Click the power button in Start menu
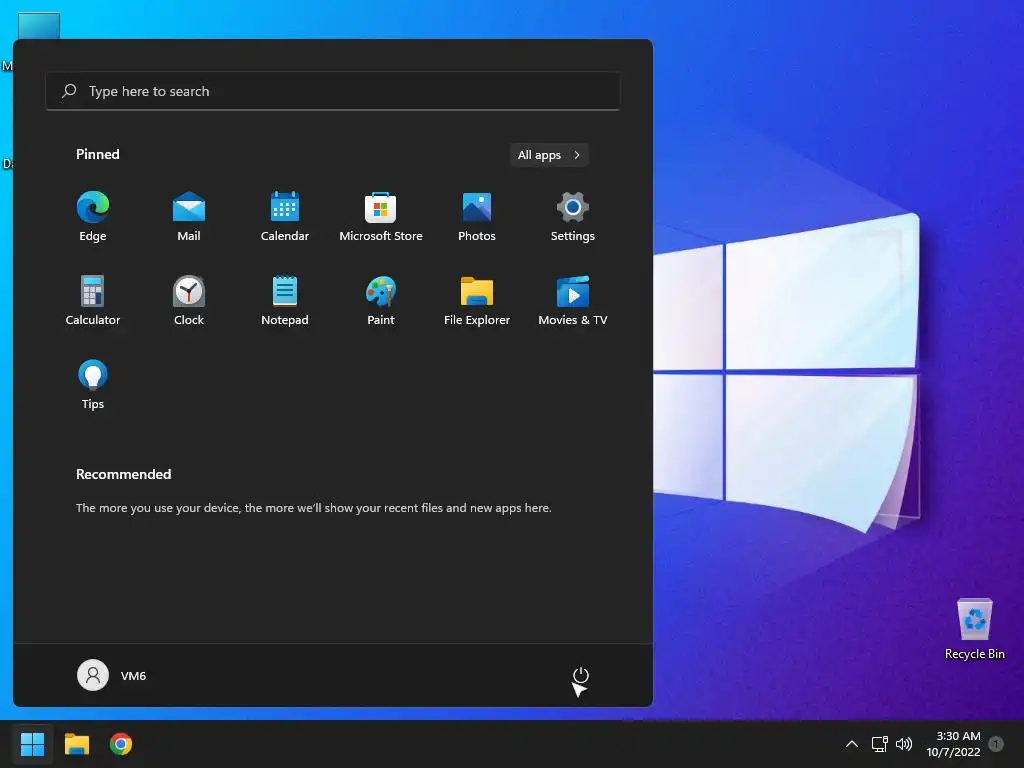This screenshot has width=1024, height=768. point(581,675)
